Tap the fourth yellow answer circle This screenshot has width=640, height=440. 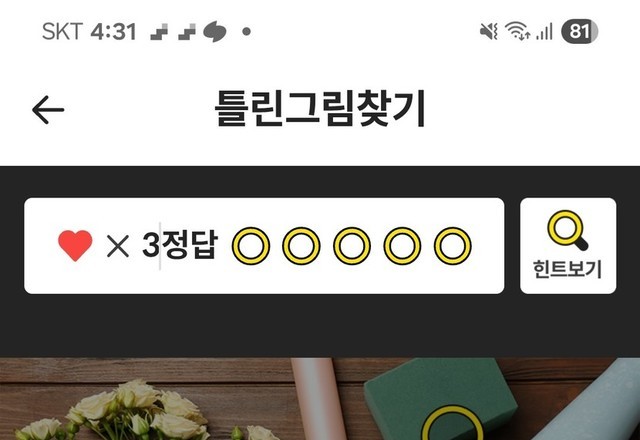point(402,246)
